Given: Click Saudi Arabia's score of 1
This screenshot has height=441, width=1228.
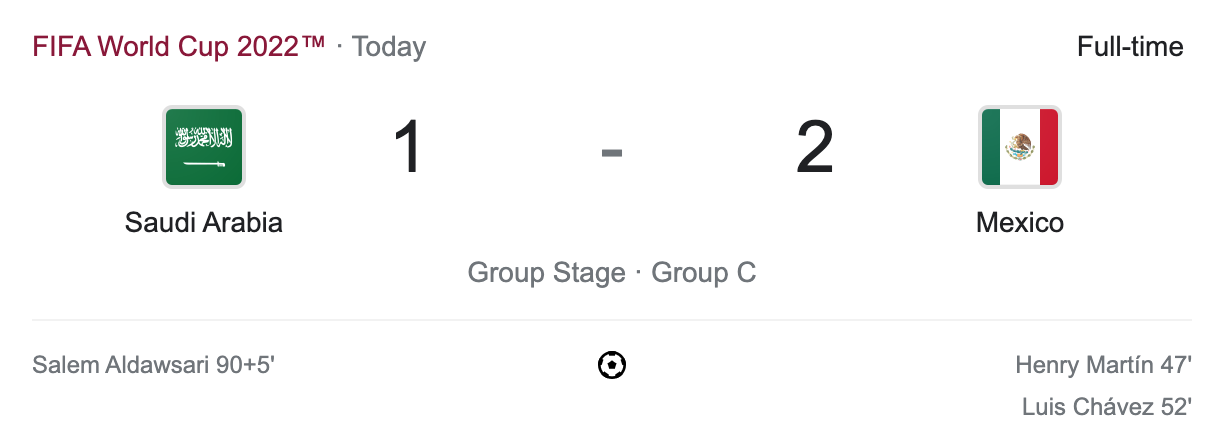Looking at the screenshot, I should pyautogui.click(x=409, y=149).
